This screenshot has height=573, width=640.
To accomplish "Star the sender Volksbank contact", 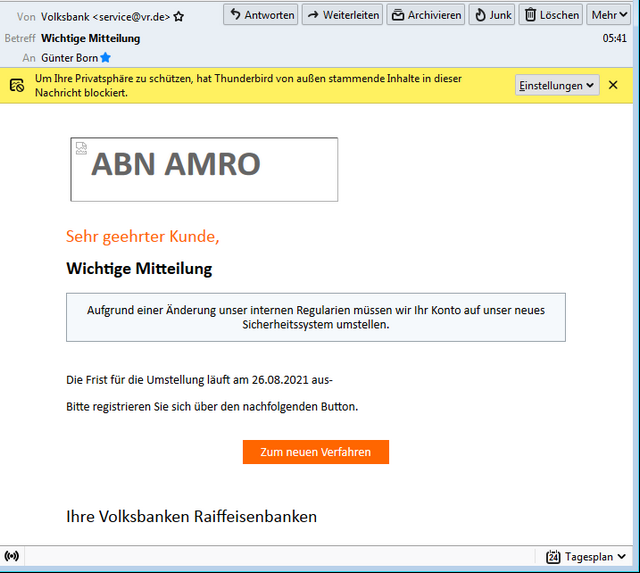I will tap(178, 17).
